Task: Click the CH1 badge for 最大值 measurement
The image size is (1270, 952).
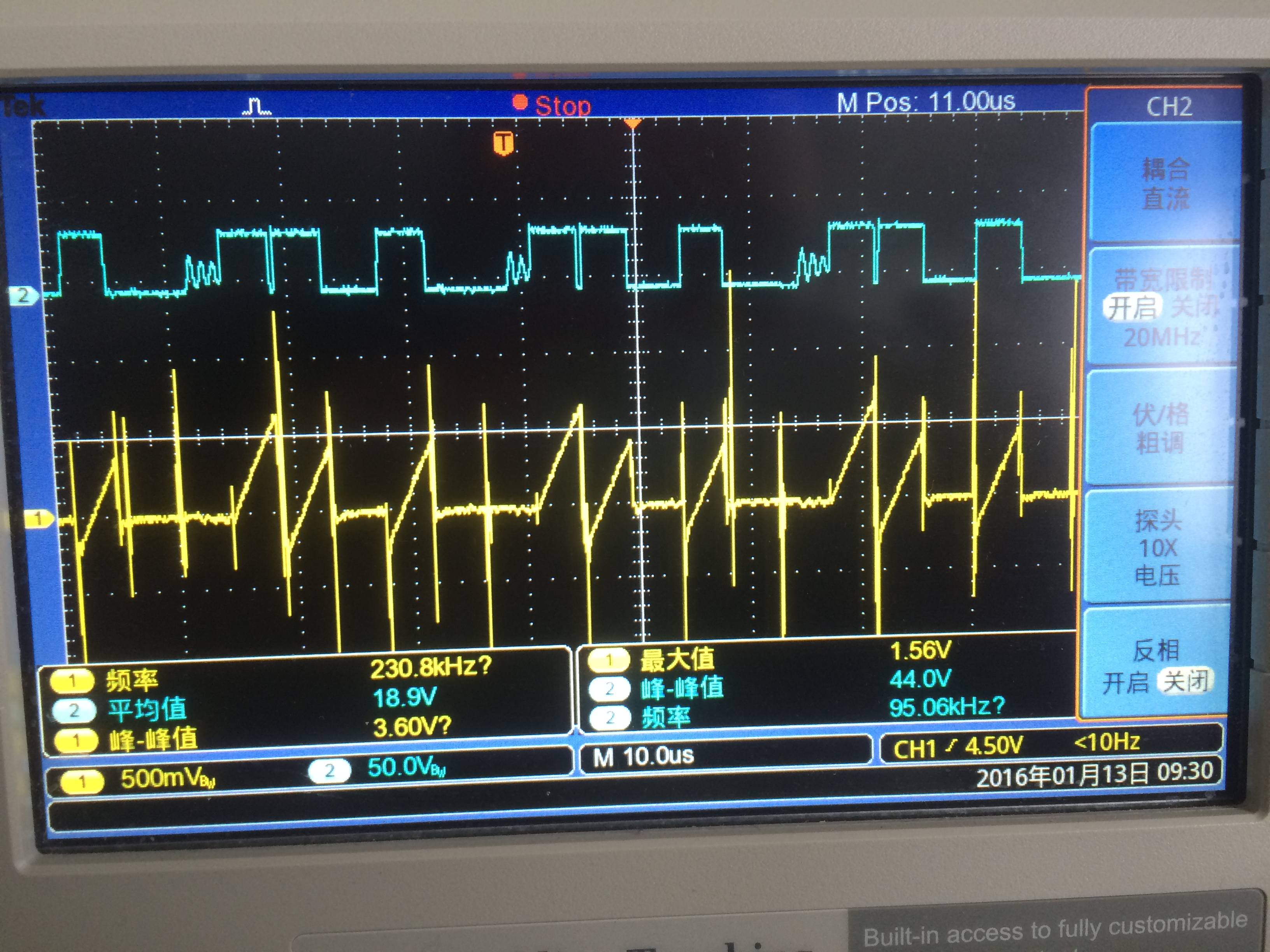Action: click(x=609, y=660)
